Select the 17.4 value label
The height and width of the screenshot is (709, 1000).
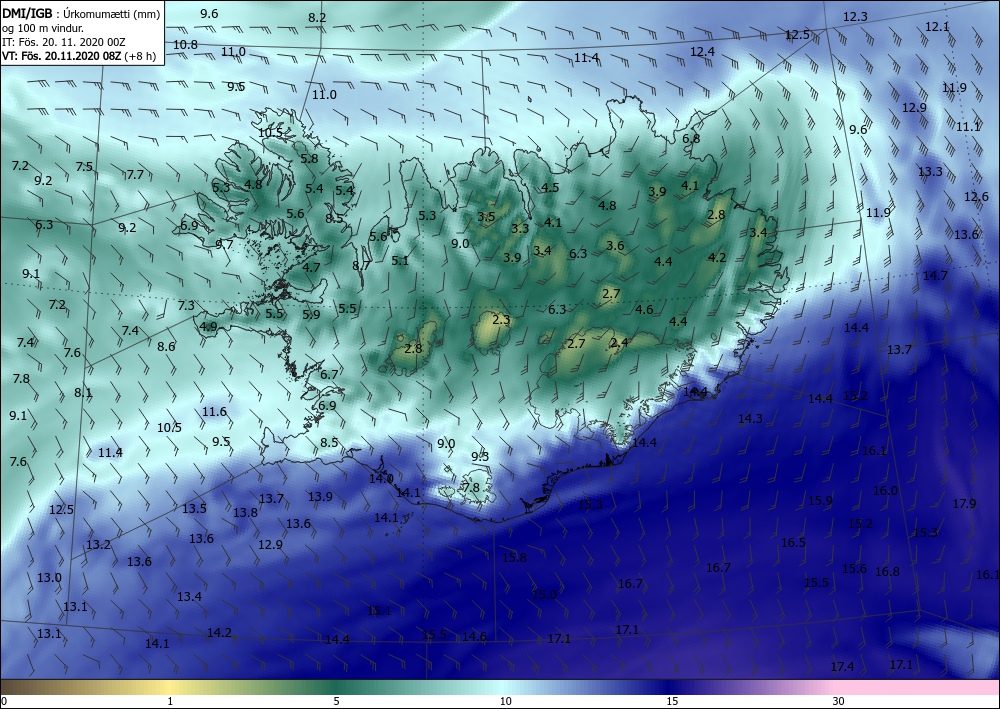click(x=842, y=667)
